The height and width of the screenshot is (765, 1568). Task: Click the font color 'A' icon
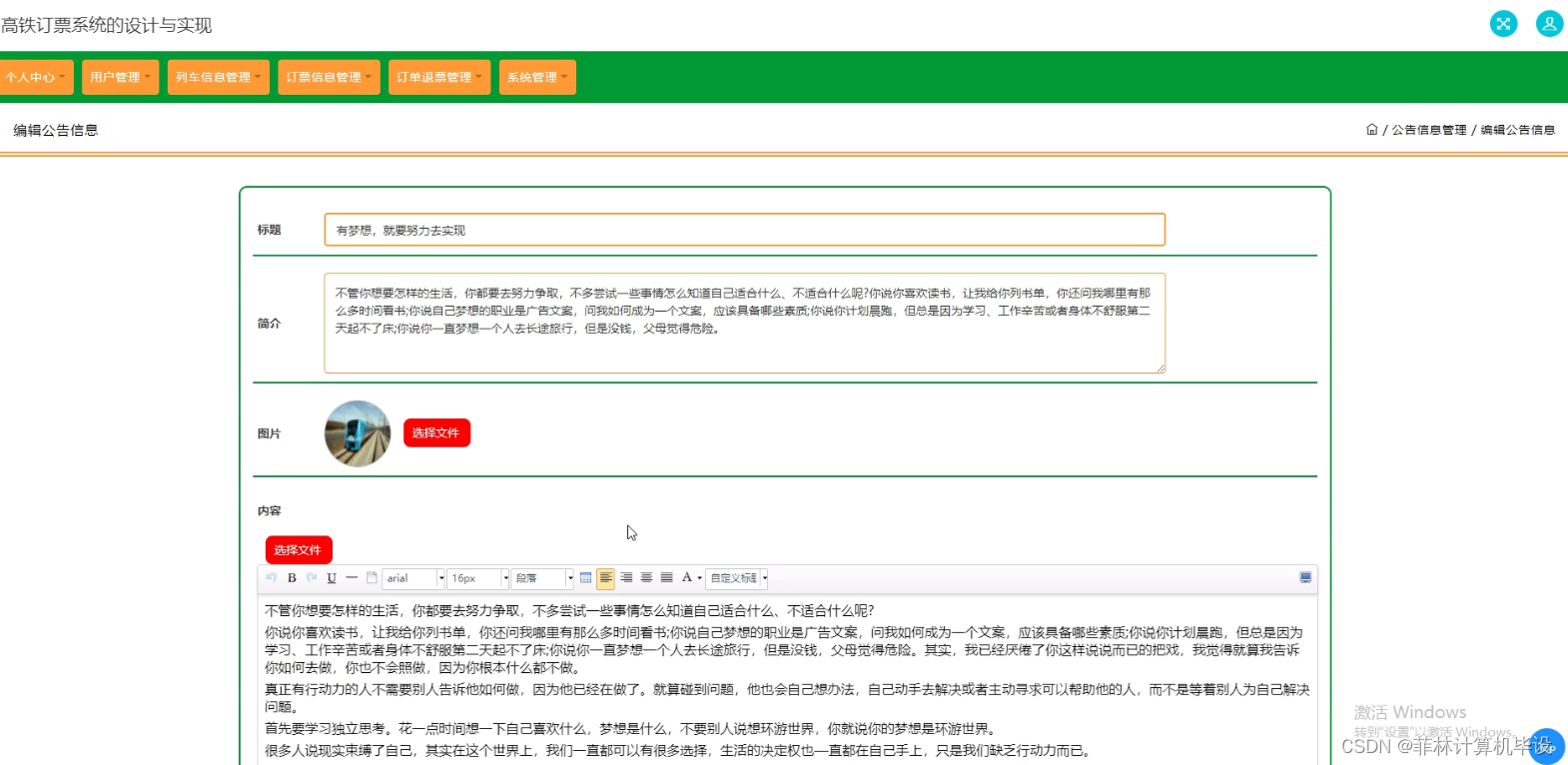[x=687, y=578]
